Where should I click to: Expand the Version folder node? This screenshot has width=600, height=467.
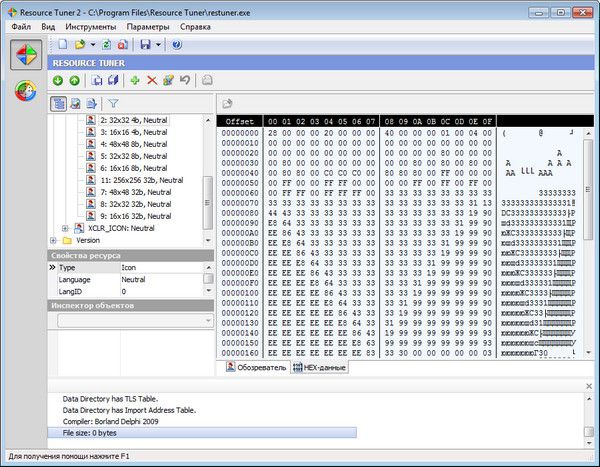[53, 241]
